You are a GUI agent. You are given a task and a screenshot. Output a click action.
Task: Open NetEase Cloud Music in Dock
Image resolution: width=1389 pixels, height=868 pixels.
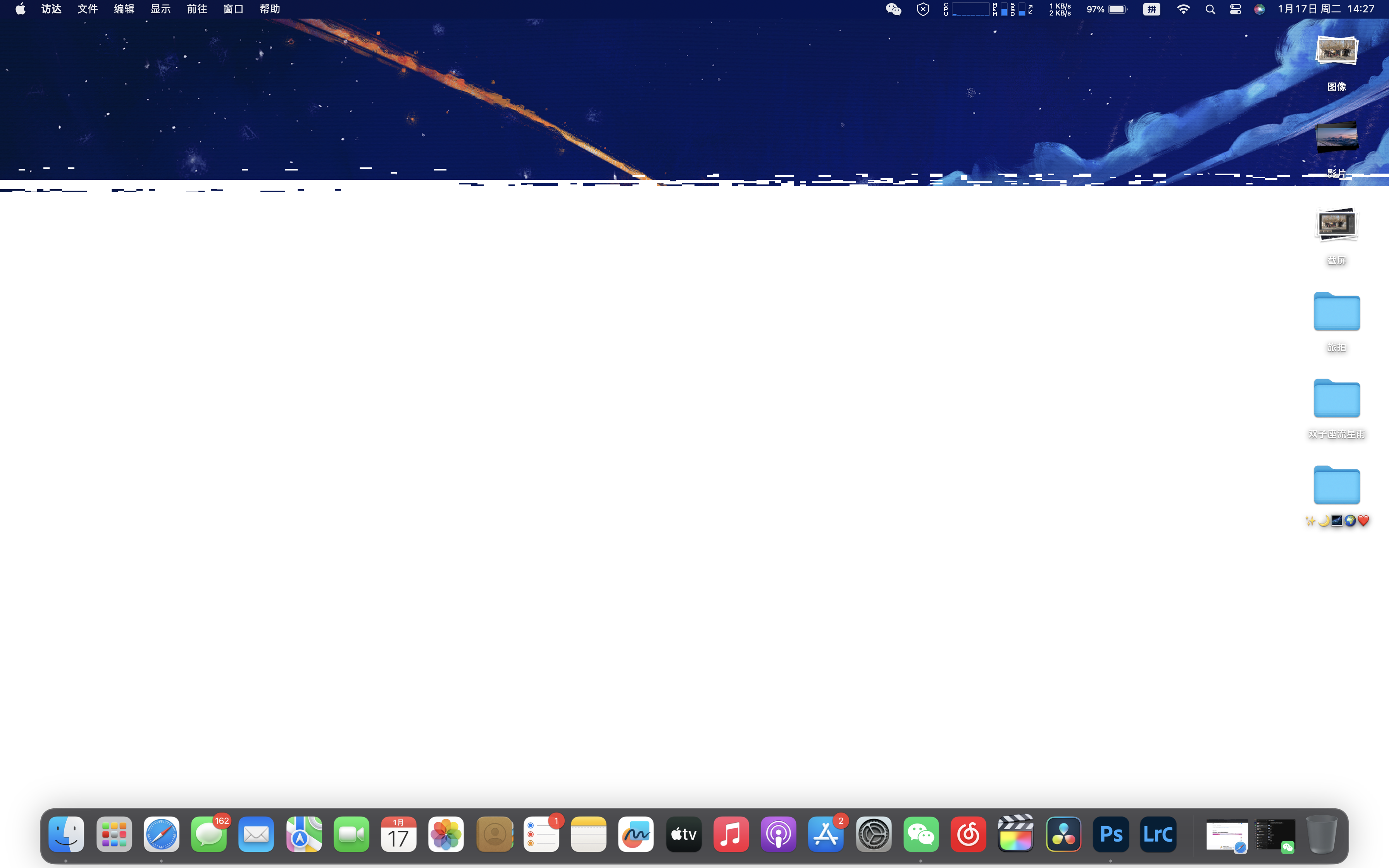(968, 834)
